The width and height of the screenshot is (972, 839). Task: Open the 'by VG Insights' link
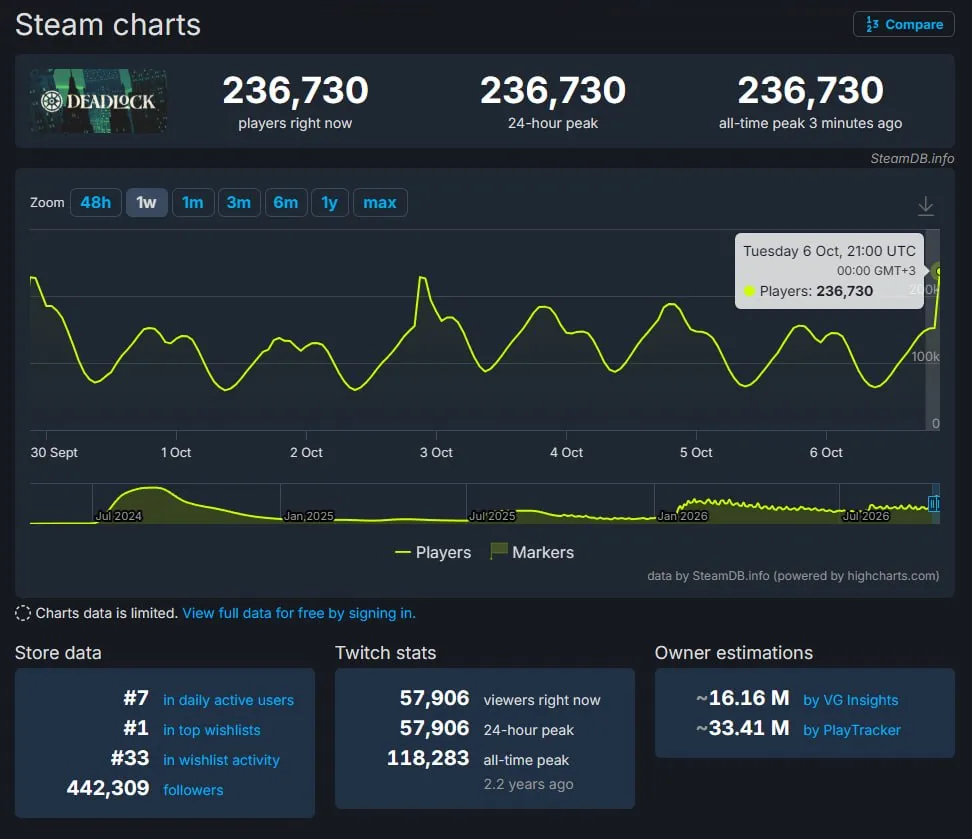point(850,700)
